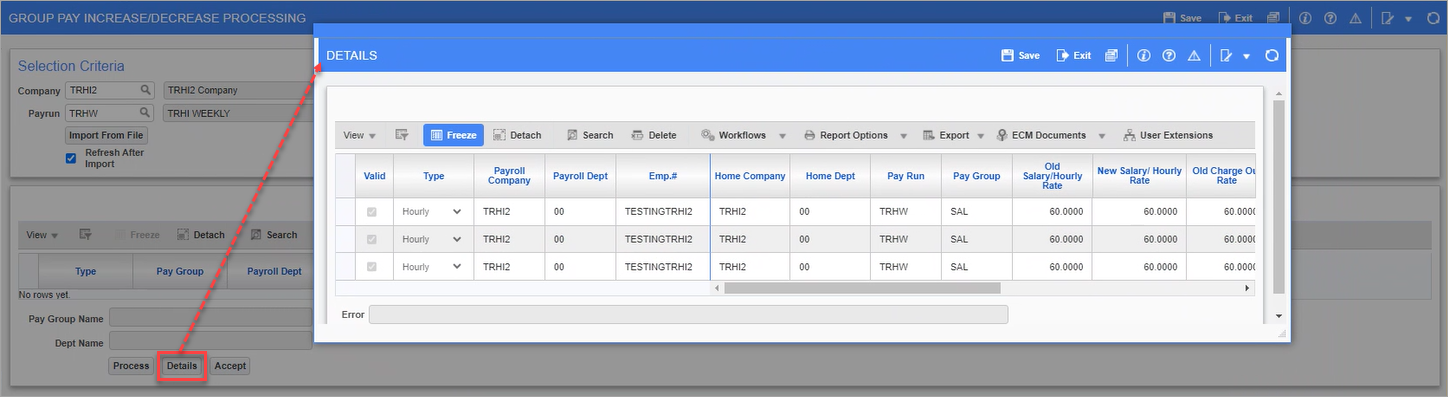Screen dimensions: 1448x397
Task: Sort by the Emp.# column header
Action: tap(662, 175)
